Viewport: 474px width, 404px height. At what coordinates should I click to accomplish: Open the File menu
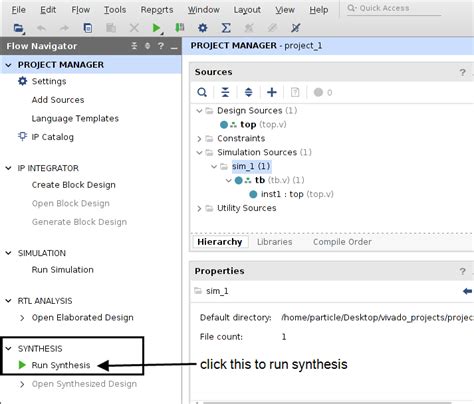[18, 10]
